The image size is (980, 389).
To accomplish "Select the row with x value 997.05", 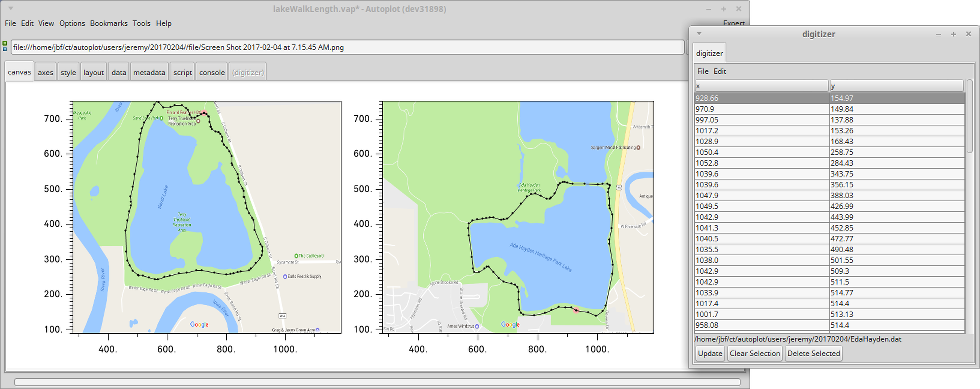I will pos(829,119).
